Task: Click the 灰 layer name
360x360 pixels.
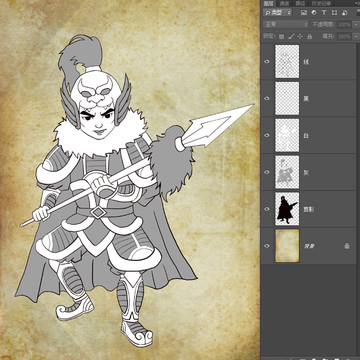Action: (x=306, y=172)
